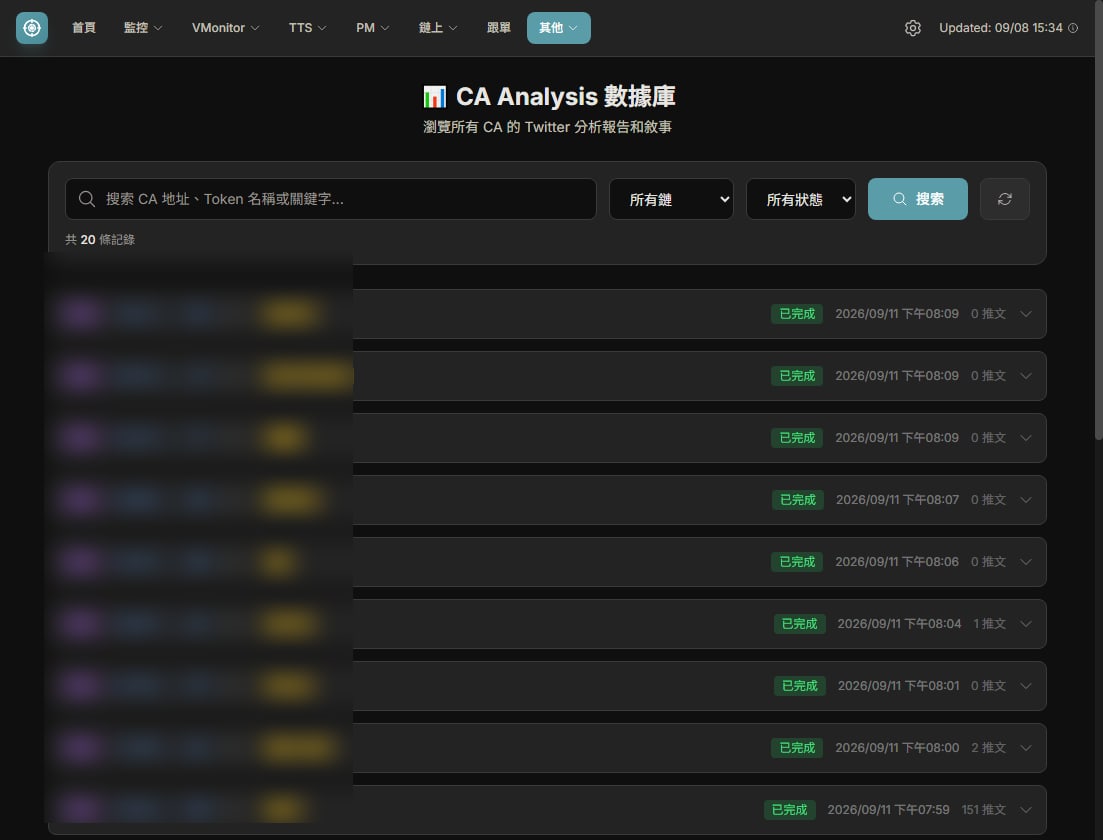Click the CA Analysis 數據庫 heading
This screenshot has width=1103, height=840.
(566, 96)
